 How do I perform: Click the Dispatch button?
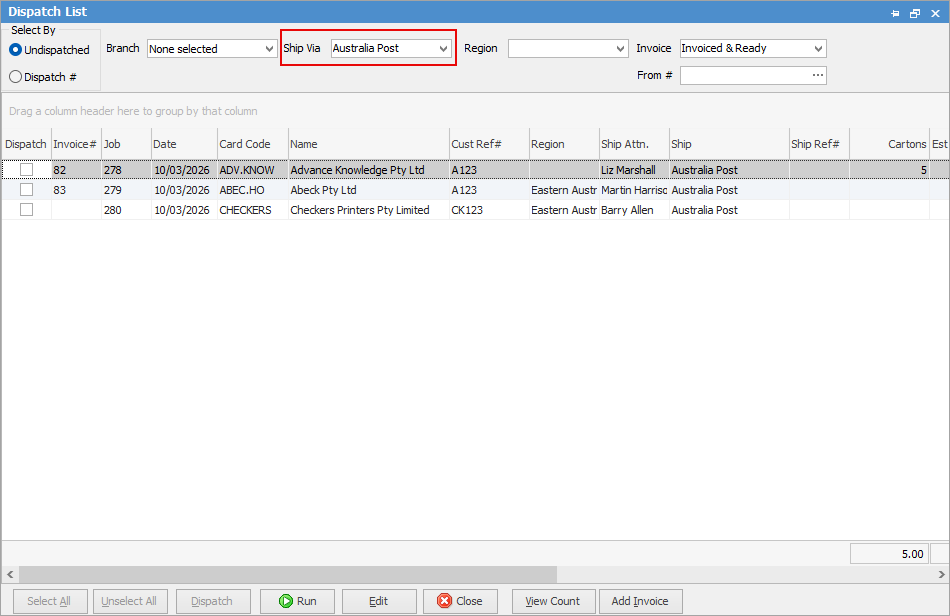[213, 601]
